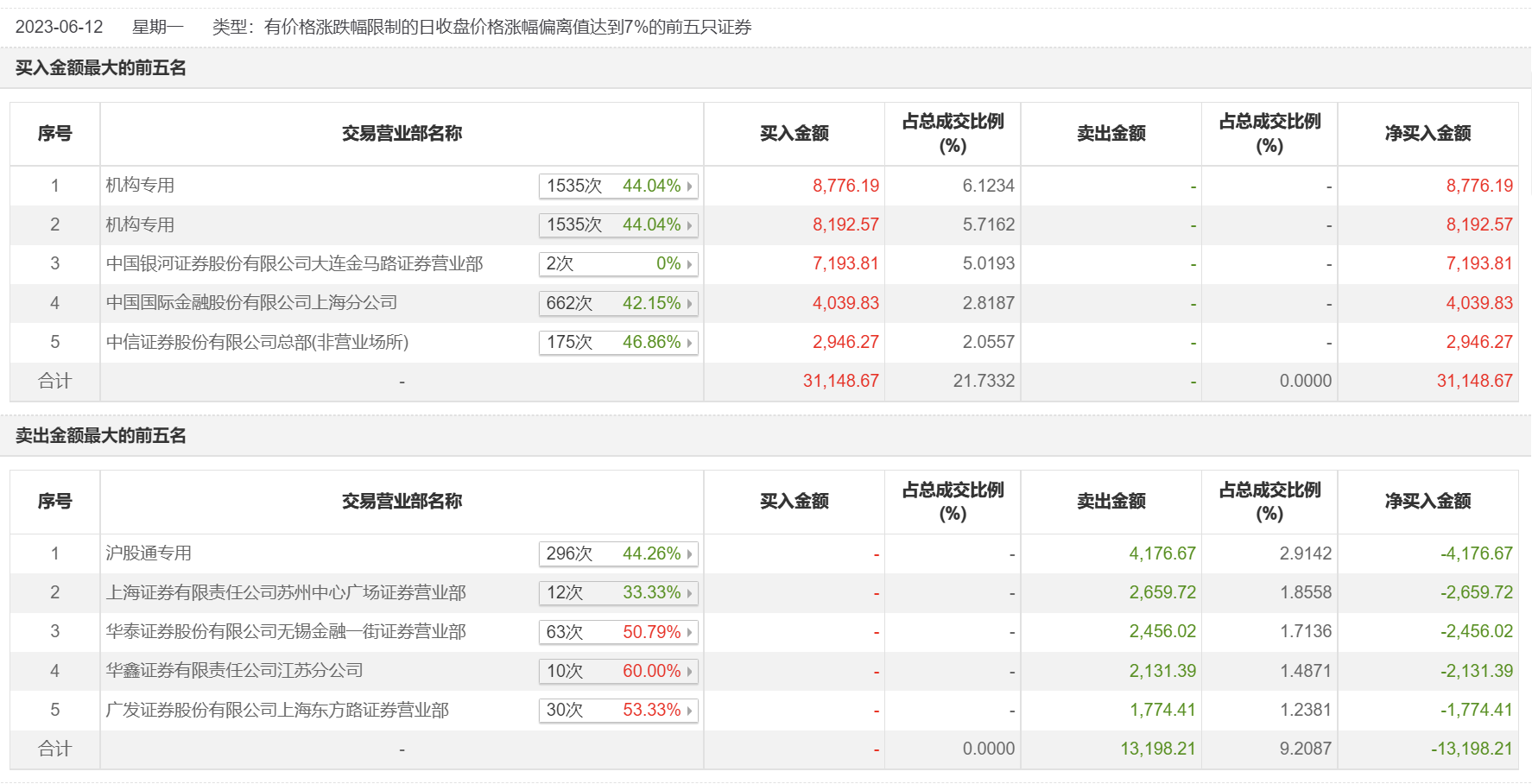Click sell amount 1,774.41
The width and height of the screenshot is (1532, 784).
[x=1162, y=710]
